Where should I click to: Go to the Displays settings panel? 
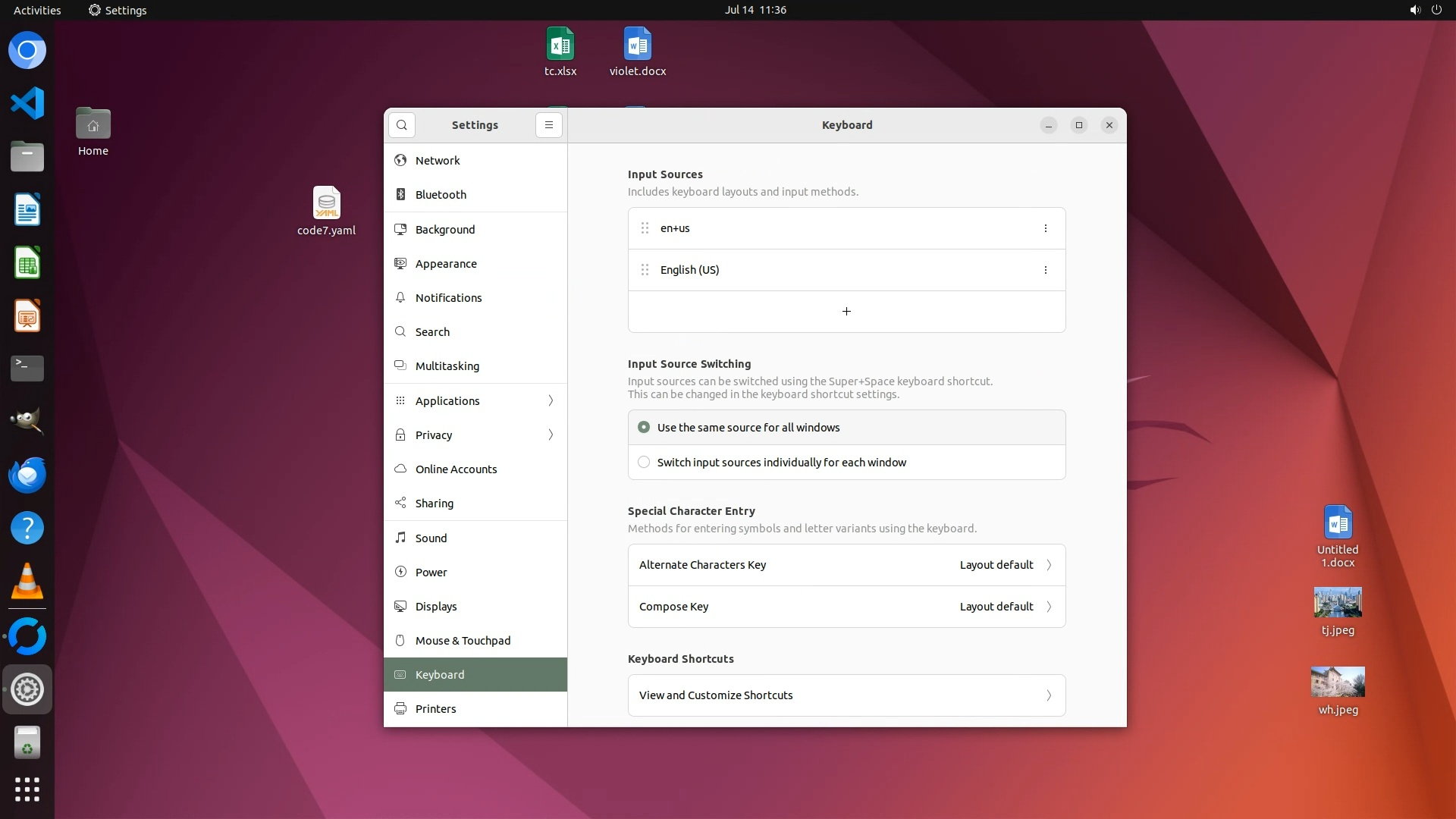point(436,607)
